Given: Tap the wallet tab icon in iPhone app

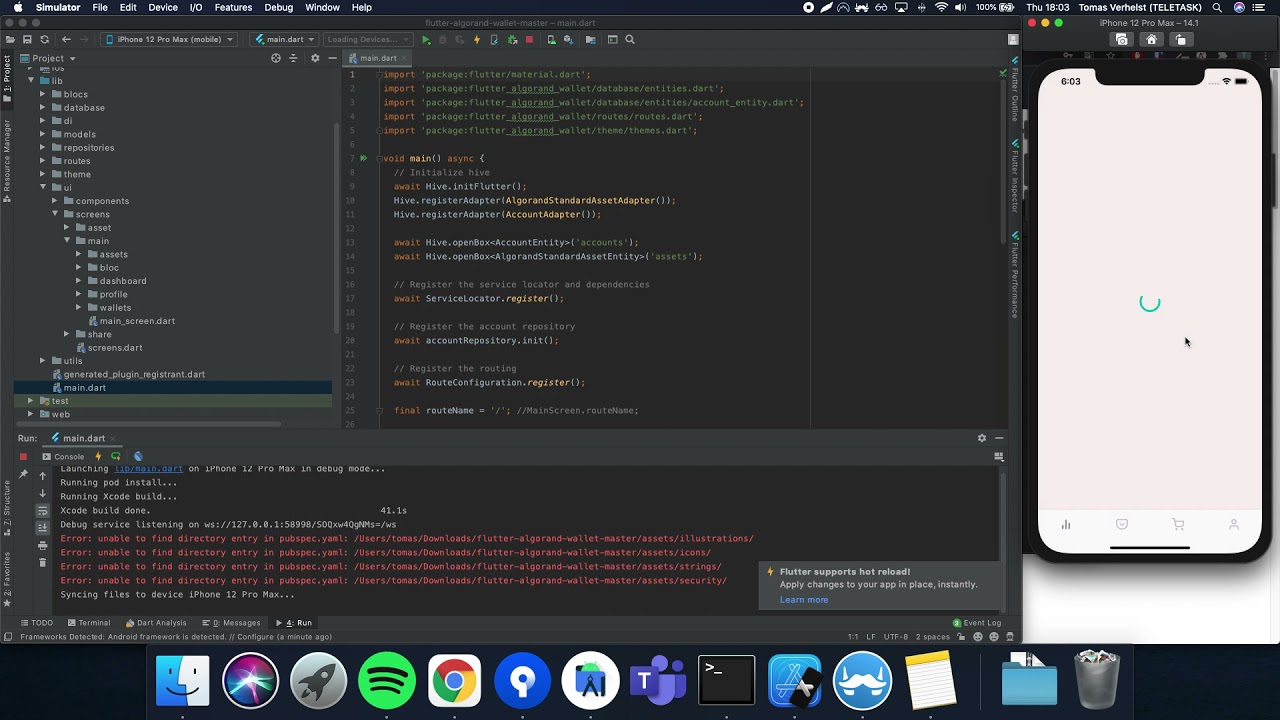Looking at the screenshot, I should click(1122, 525).
